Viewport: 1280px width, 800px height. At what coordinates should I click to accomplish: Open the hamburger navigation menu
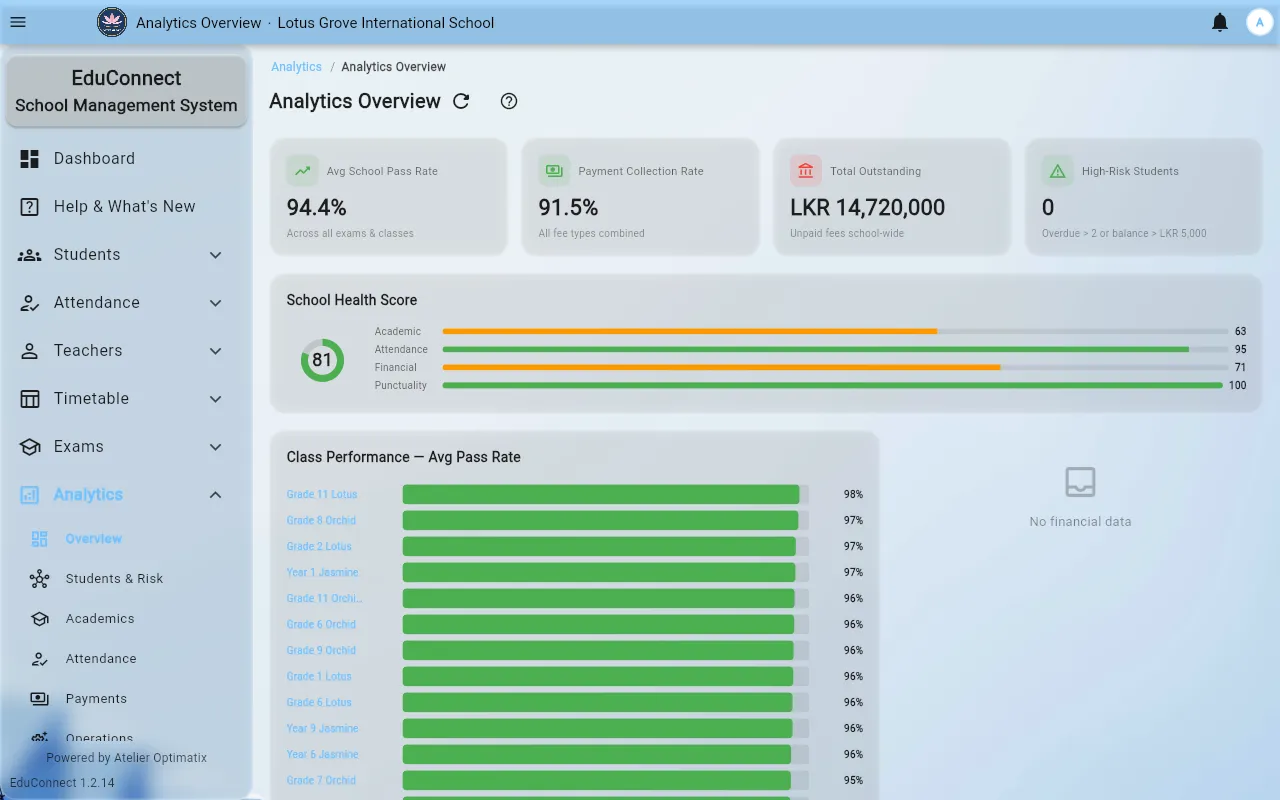[x=18, y=22]
